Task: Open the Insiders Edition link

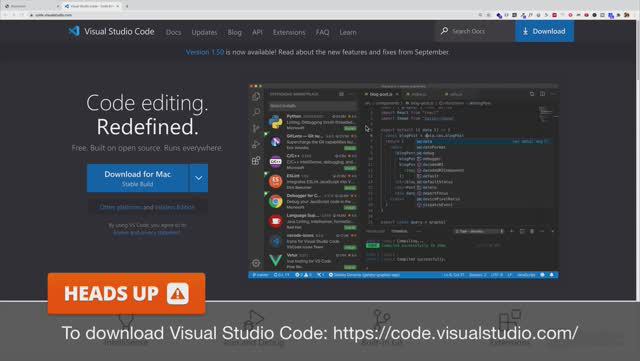Action: pyautogui.click(x=175, y=207)
